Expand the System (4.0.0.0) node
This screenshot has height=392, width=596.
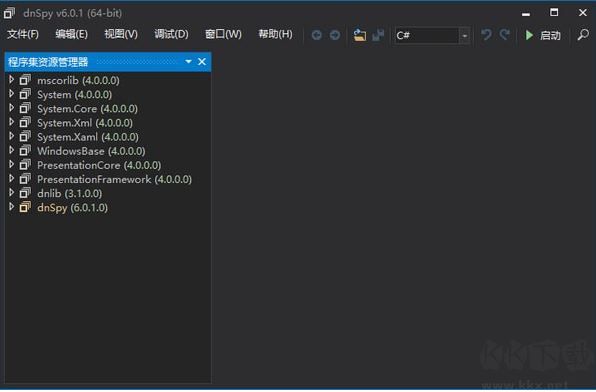11,94
